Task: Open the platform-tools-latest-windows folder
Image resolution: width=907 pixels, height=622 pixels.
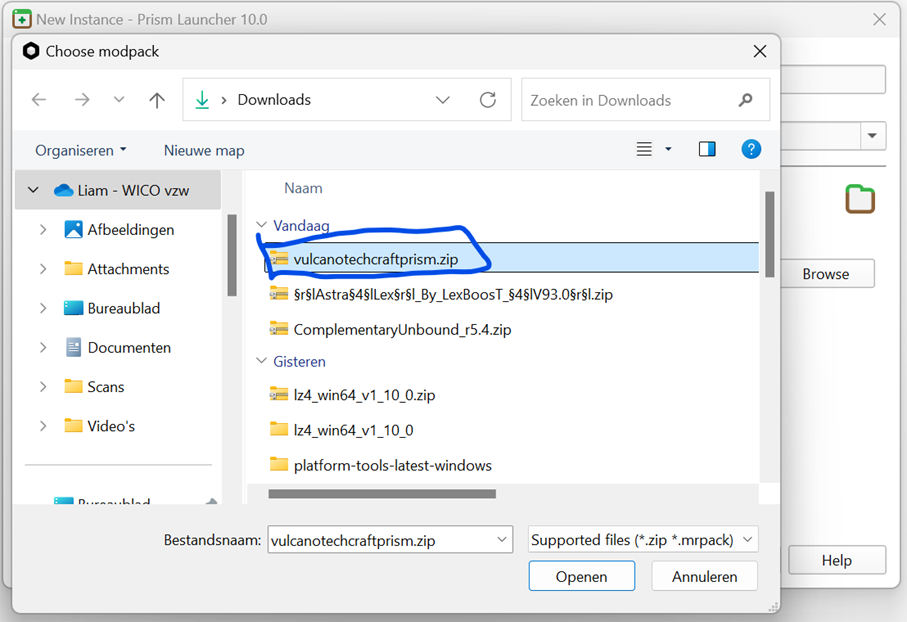Action: (392, 465)
